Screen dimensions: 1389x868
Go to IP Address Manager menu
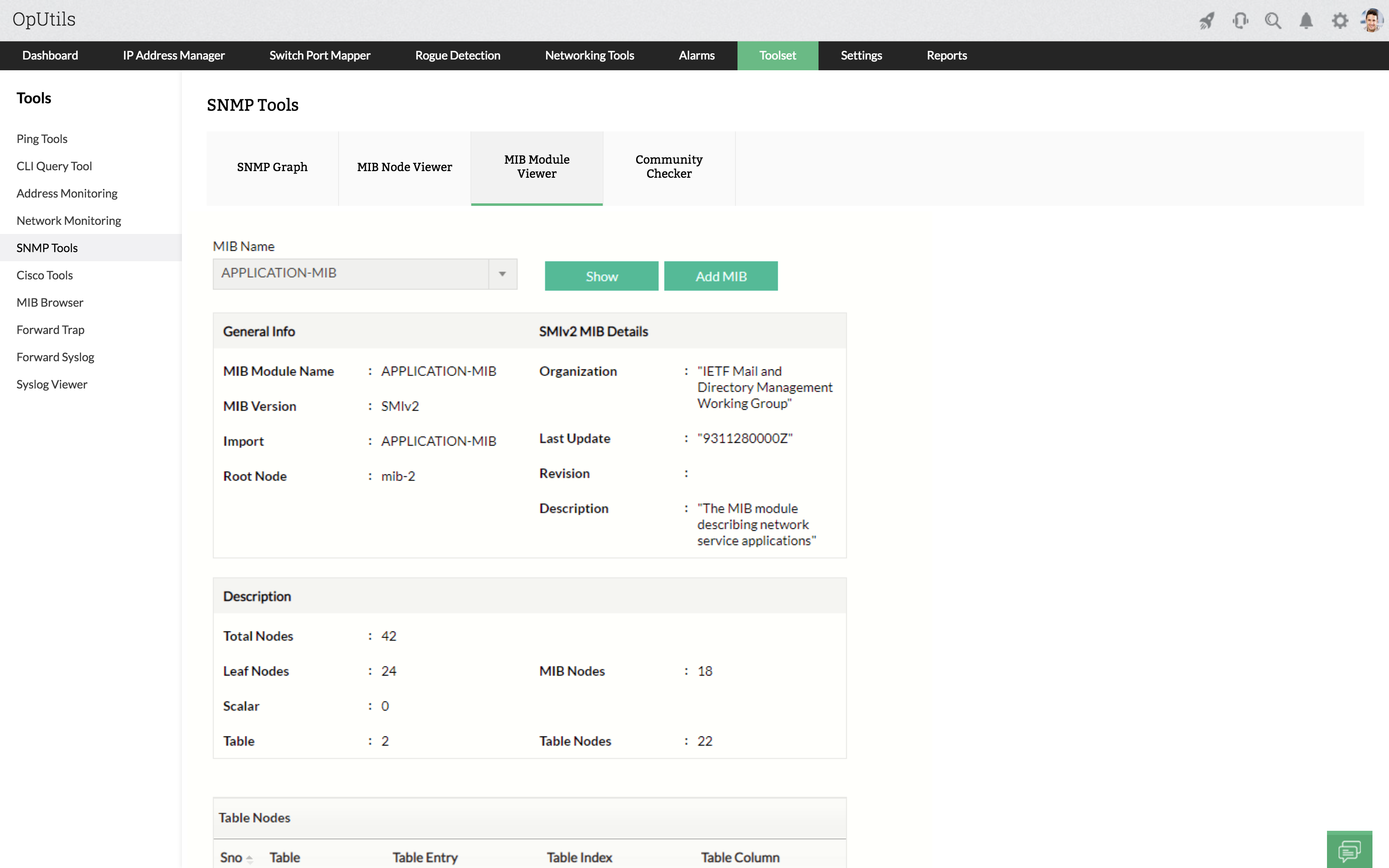coord(173,56)
